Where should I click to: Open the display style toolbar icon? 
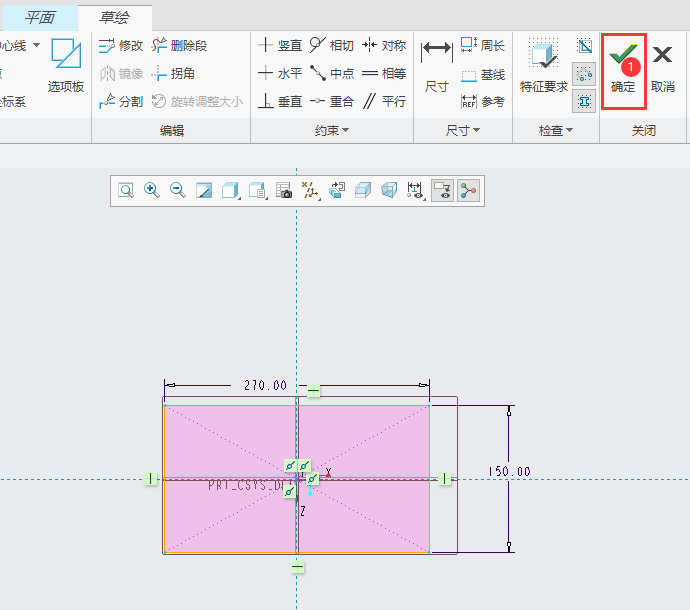pos(231,191)
